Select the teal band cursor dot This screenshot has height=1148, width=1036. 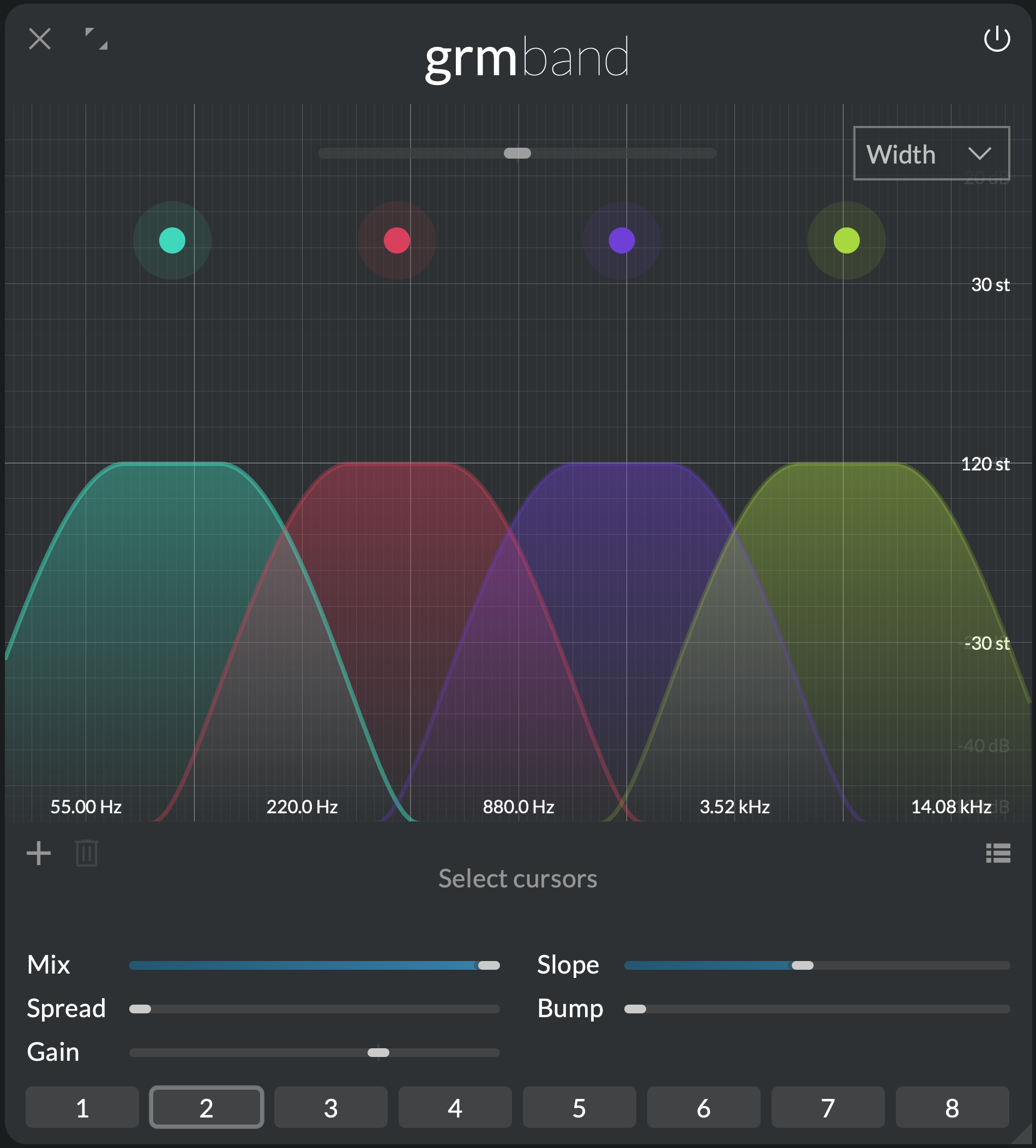pyautogui.click(x=172, y=240)
